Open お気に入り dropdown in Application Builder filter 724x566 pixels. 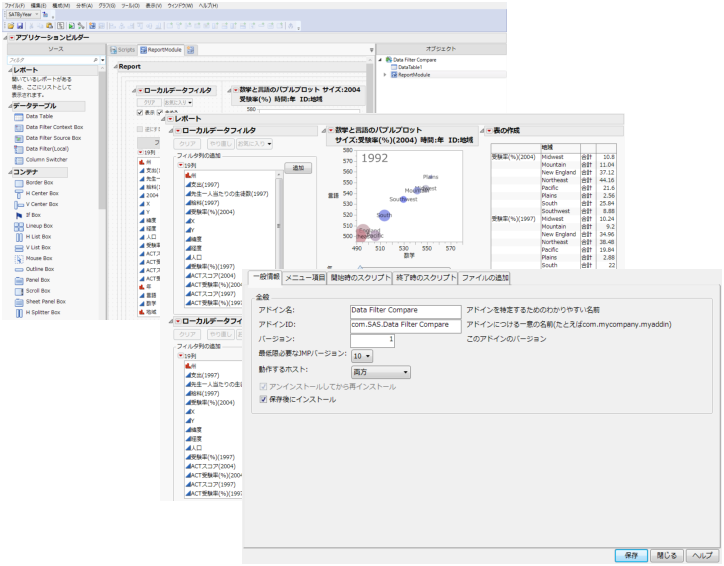178,102
